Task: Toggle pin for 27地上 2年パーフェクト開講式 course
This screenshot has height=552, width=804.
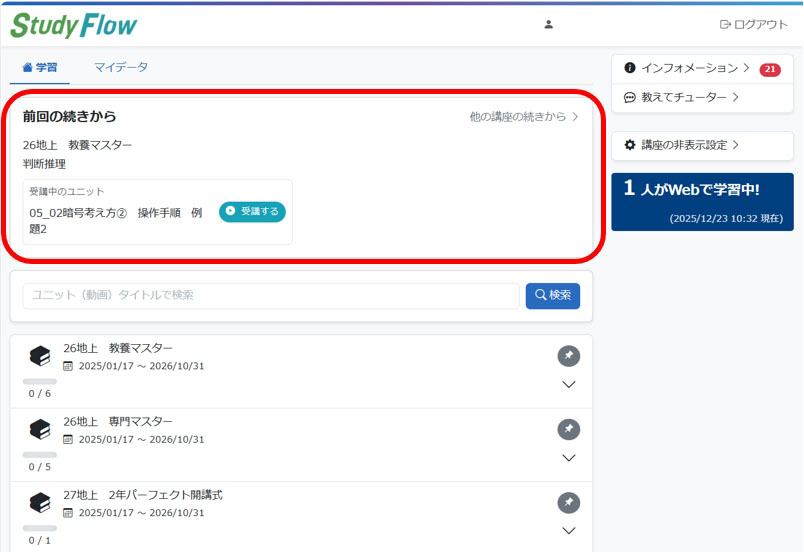Action: pos(568,502)
